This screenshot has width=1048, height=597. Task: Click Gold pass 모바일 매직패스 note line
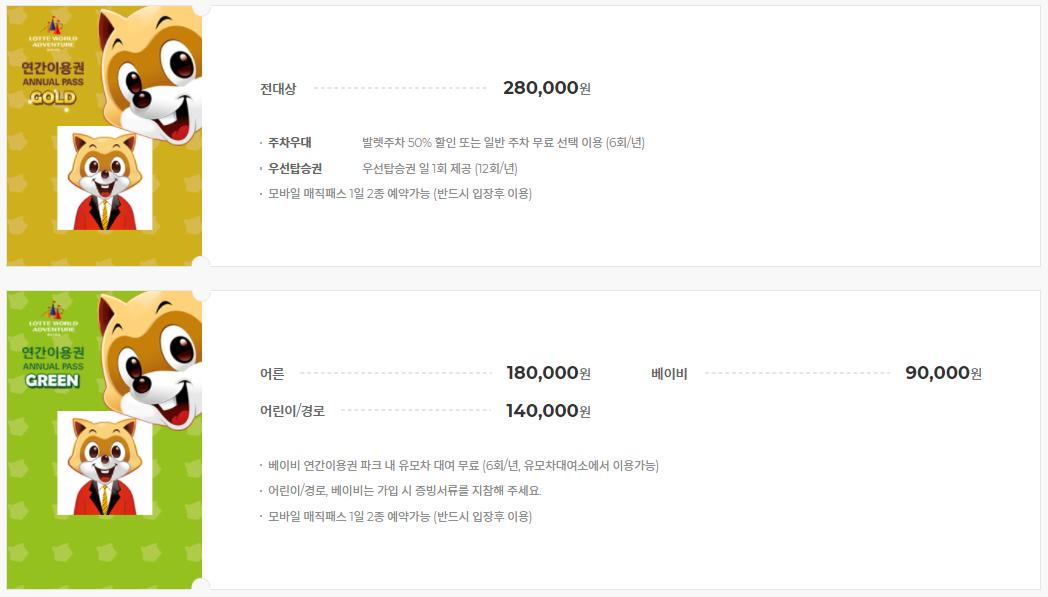pyautogui.click(x=400, y=194)
